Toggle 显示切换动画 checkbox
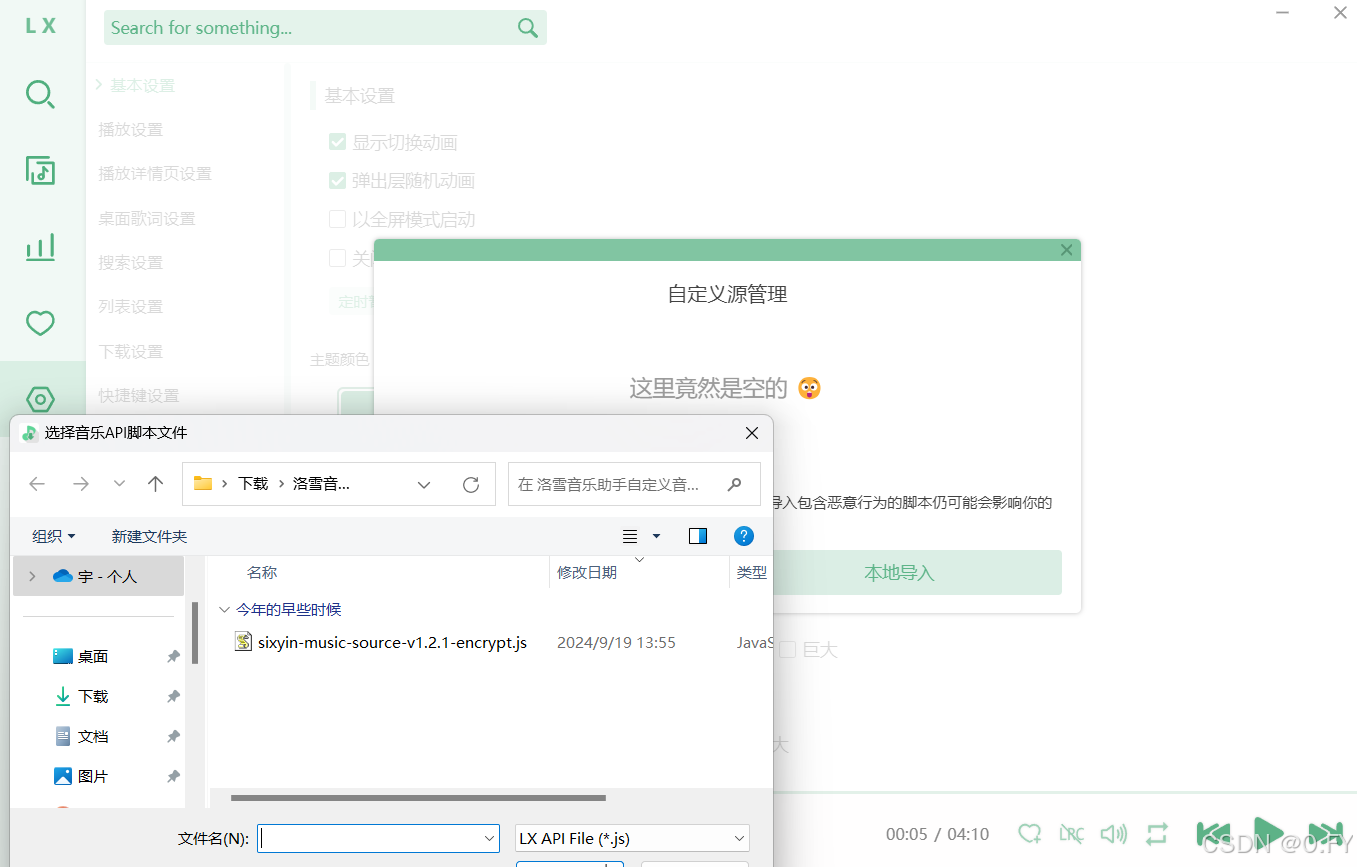The width and height of the screenshot is (1357, 867). pyautogui.click(x=338, y=142)
